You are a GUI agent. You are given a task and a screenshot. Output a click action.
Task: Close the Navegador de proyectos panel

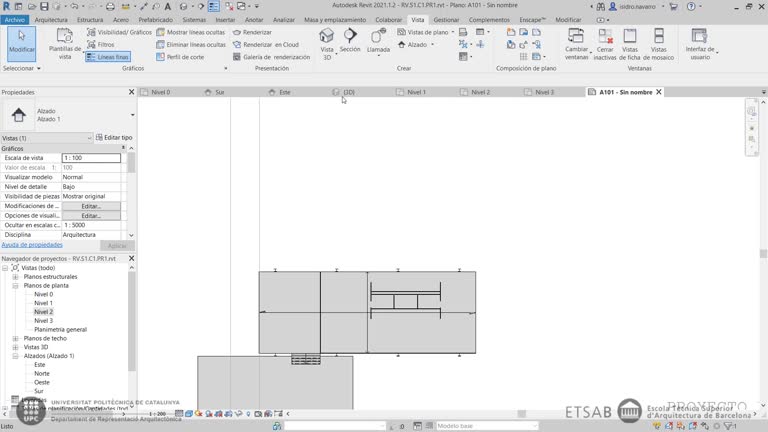tap(131, 258)
